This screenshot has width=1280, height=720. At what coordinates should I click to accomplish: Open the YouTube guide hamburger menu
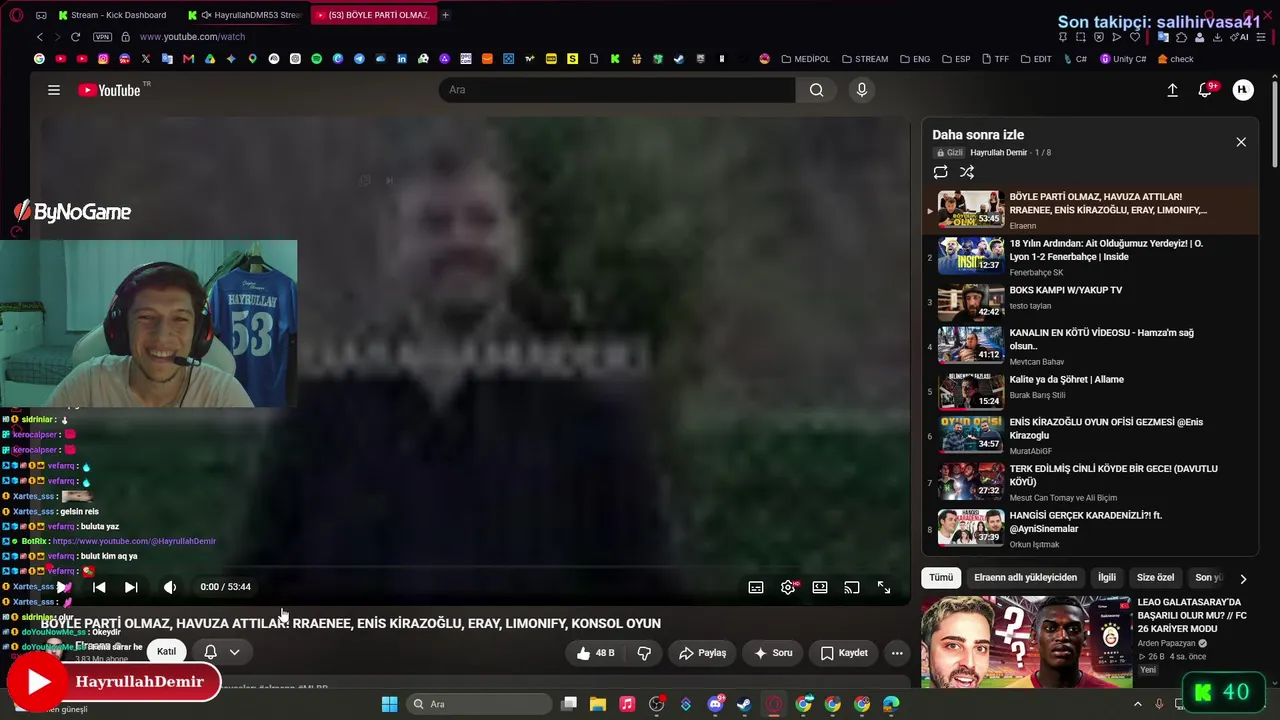pos(54,90)
